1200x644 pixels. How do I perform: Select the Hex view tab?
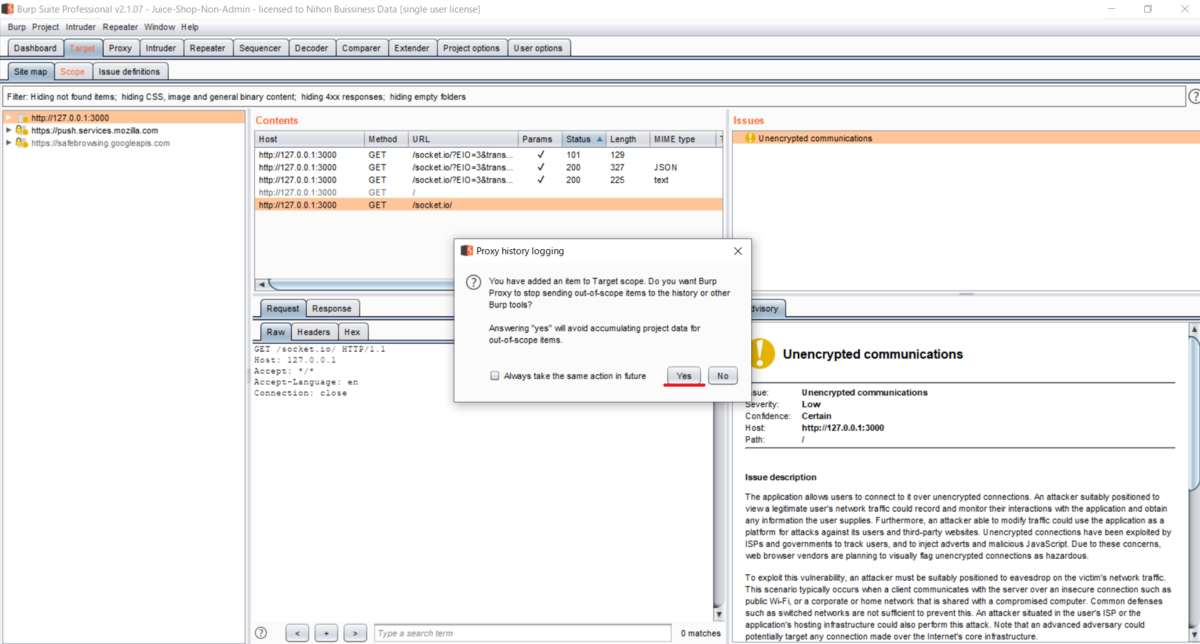(352, 332)
